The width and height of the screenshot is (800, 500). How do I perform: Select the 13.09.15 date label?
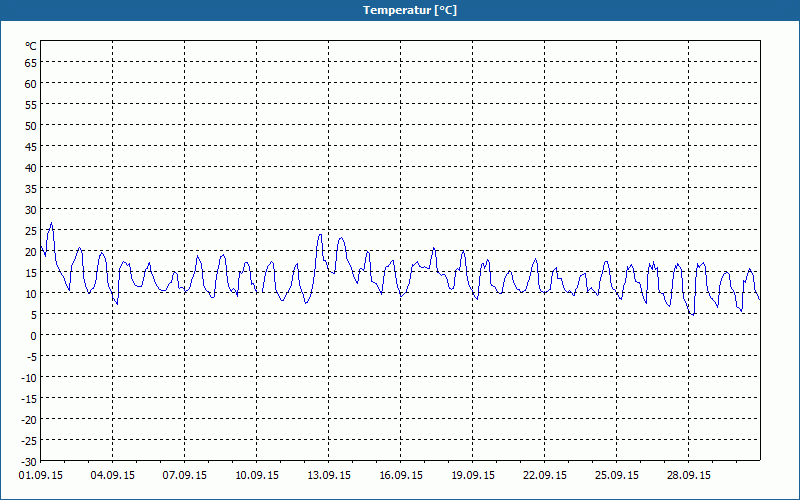coord(329,475)
